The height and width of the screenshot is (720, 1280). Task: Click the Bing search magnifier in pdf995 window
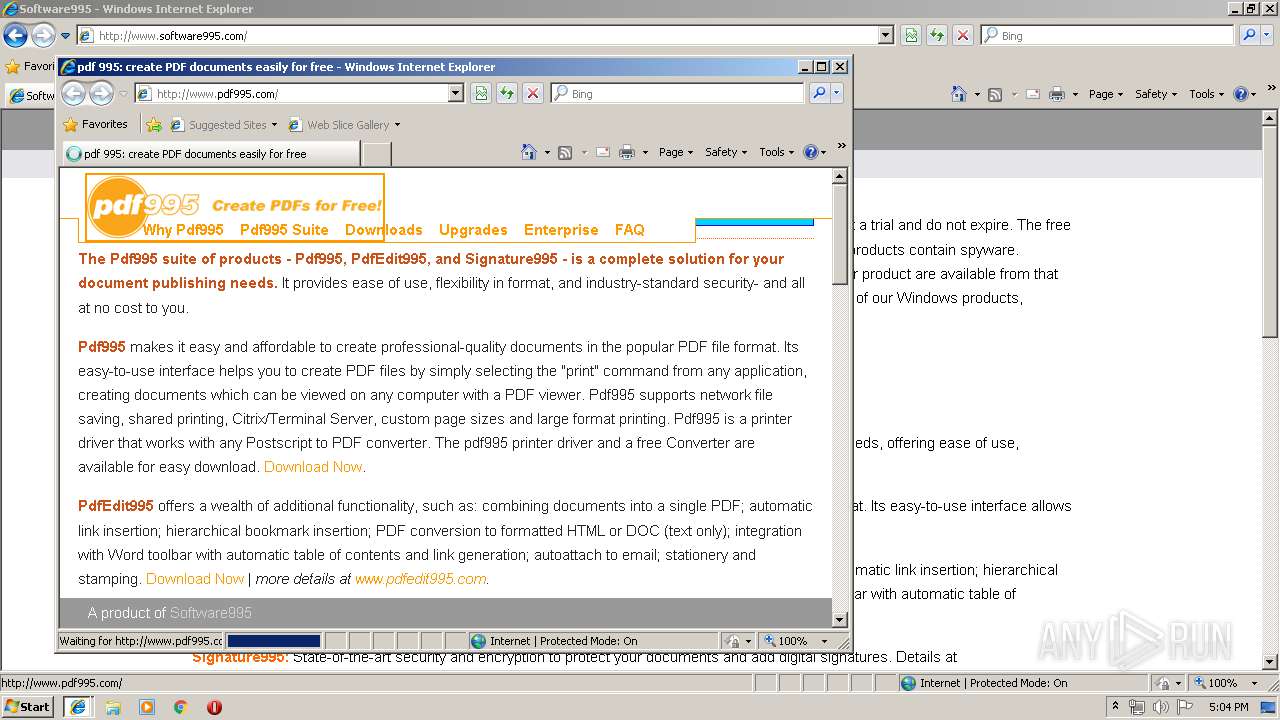tap(819, 93)
